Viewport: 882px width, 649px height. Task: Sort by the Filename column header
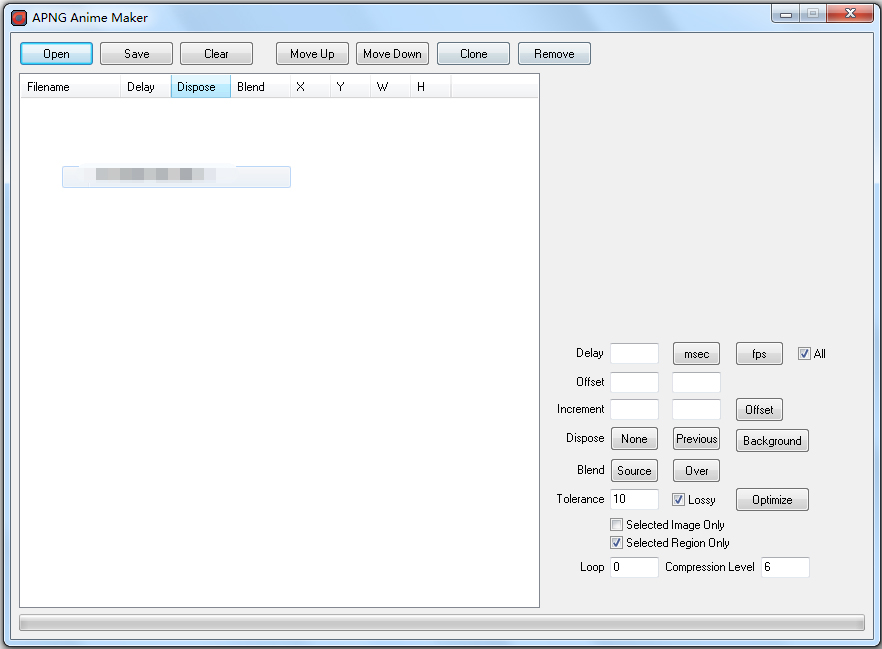[x=71, y=87]
